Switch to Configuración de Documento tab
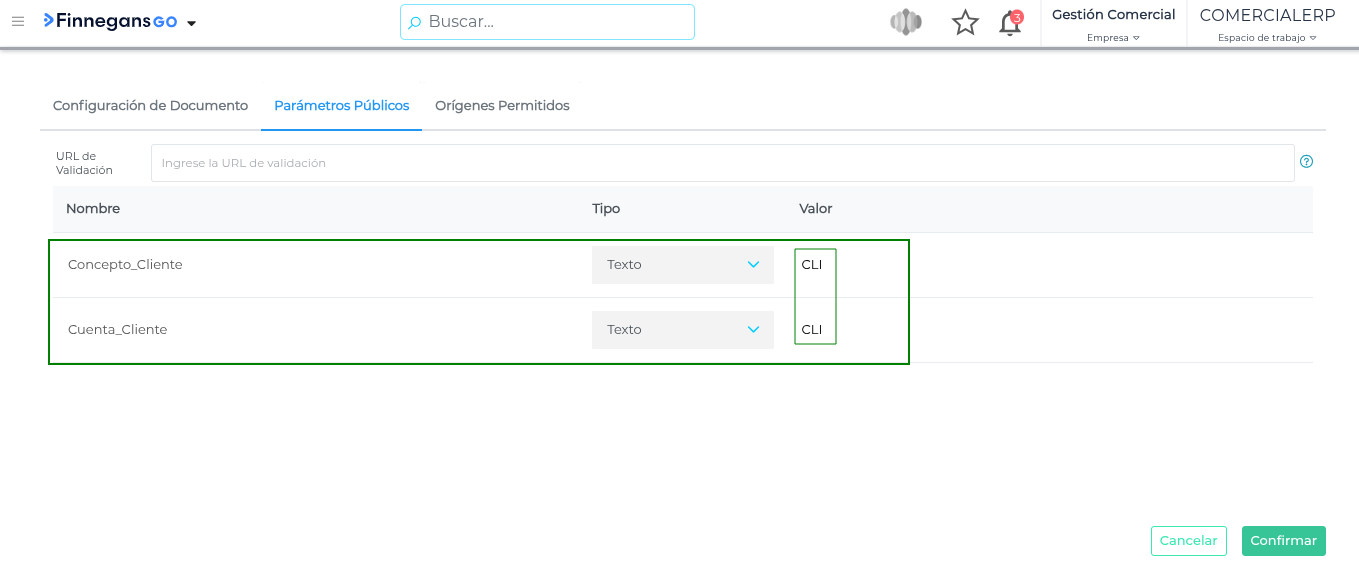This screenshot has height=562, width=1359. pyautogui.click(x=150, y=106)
